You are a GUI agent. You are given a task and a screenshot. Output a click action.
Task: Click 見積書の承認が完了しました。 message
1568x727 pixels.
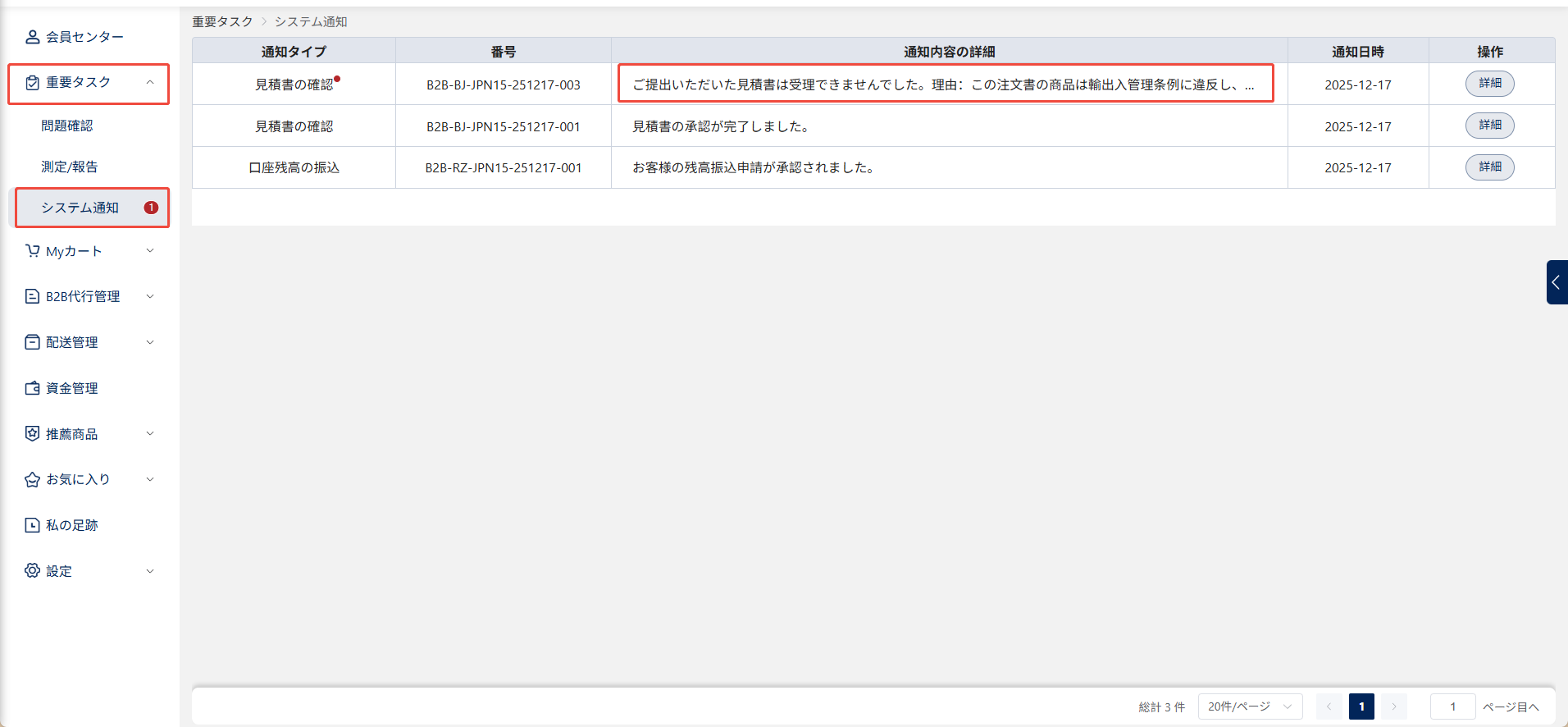pyautogui.click(x=722, y=126)
